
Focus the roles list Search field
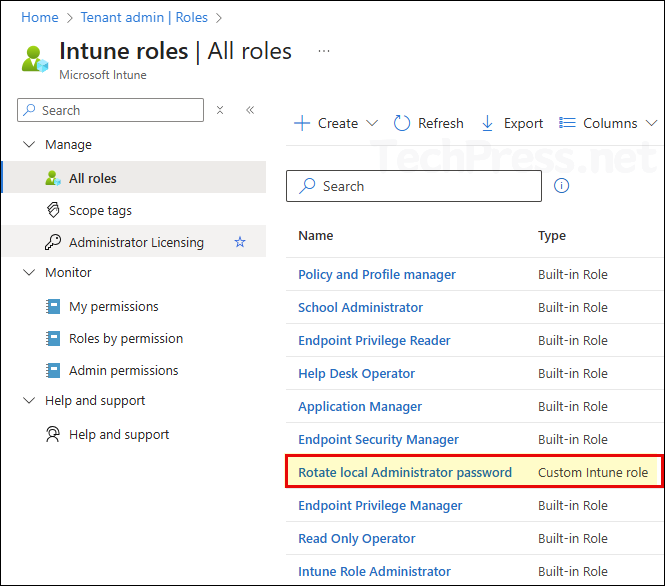pos(414,186)
